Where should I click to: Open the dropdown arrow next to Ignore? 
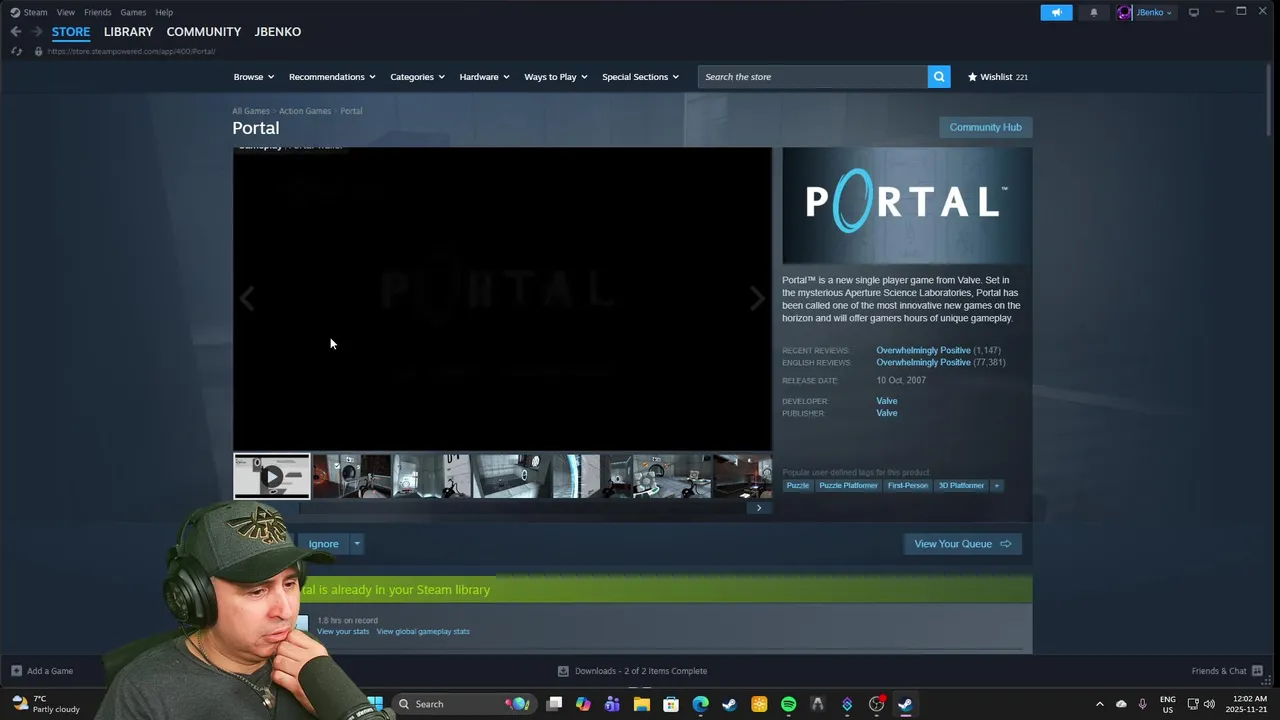(x=357, y=544)
